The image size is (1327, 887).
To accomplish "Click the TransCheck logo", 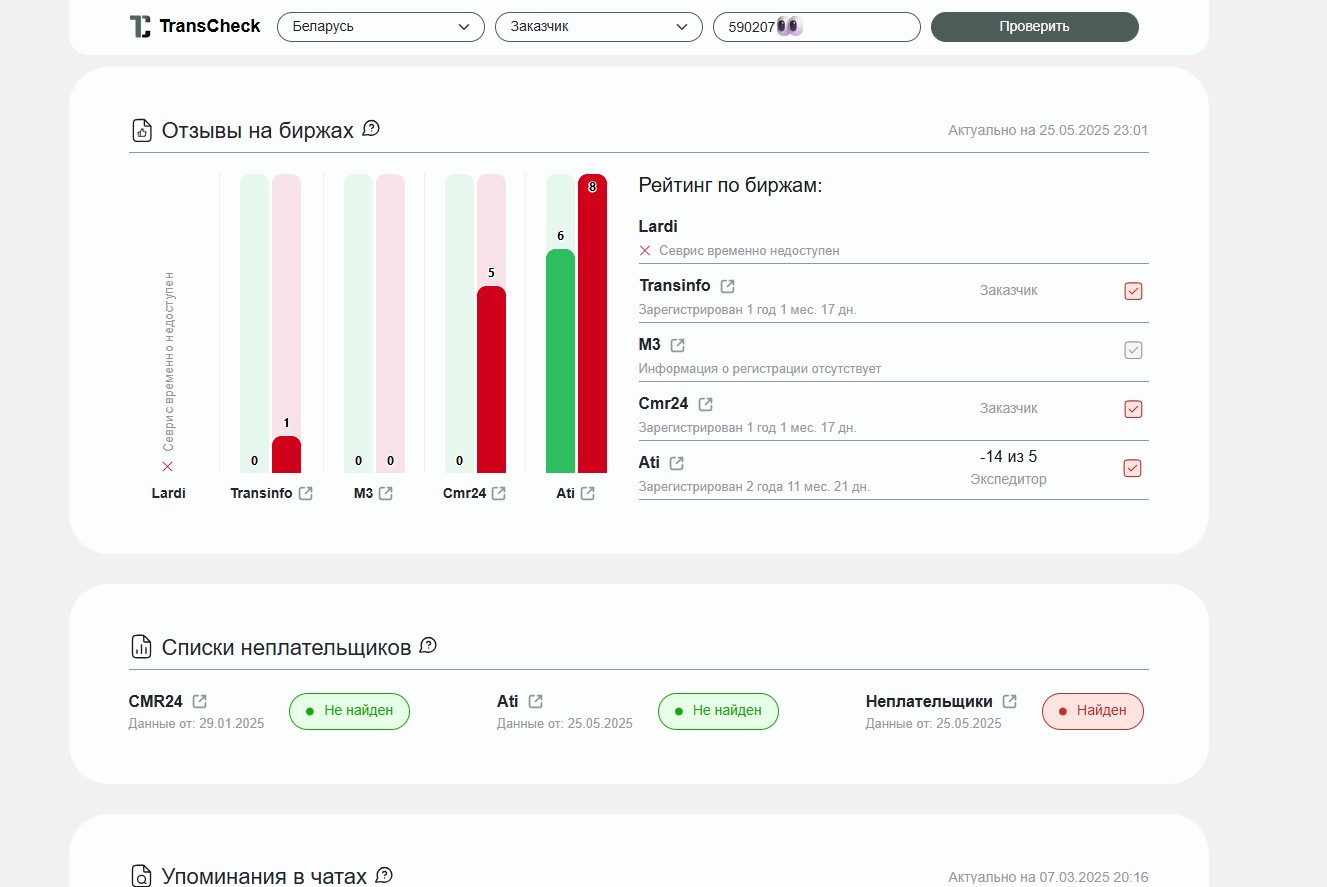I will [195, 27].
